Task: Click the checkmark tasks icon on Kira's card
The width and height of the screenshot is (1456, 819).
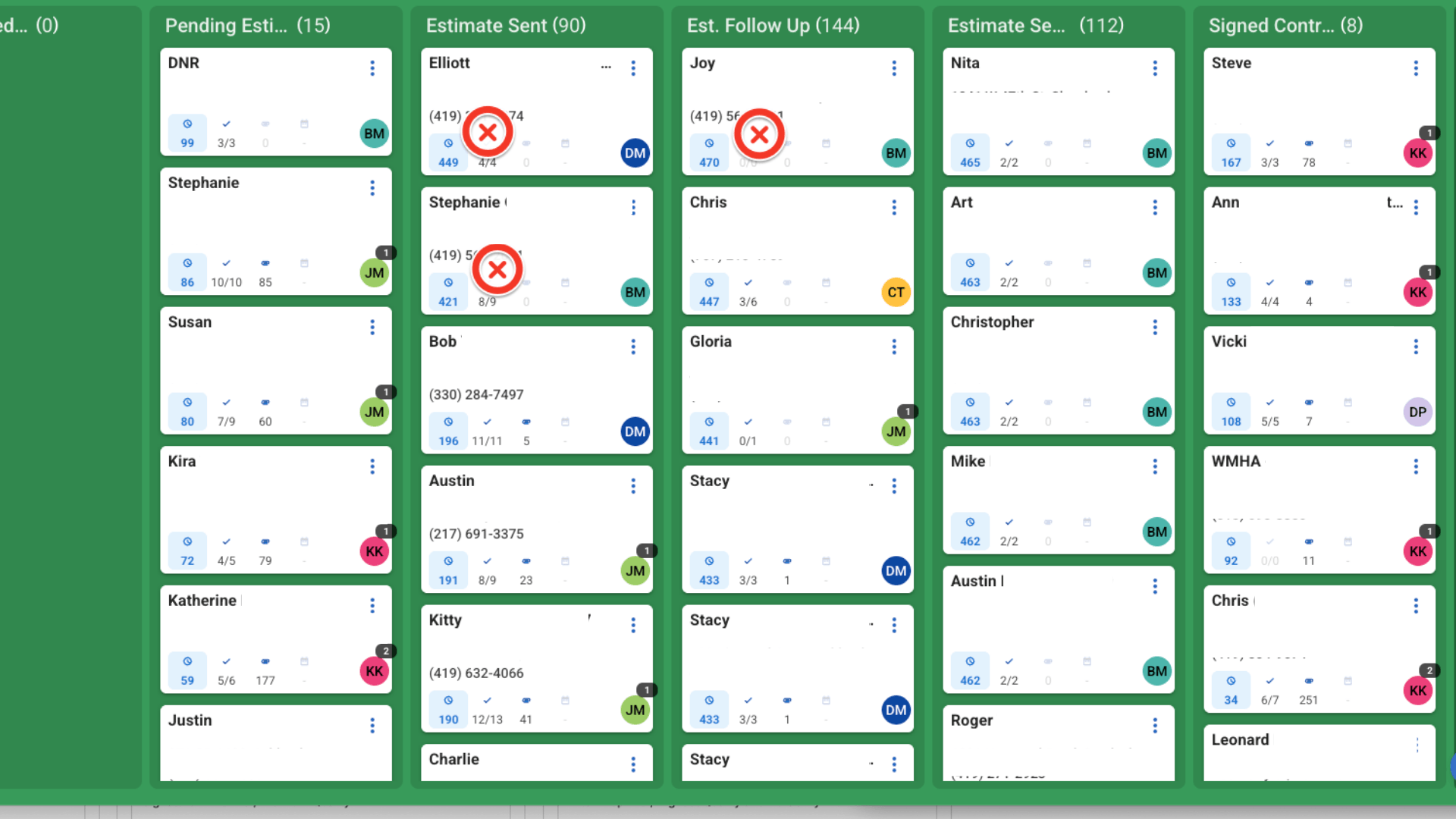Action: (x=226, y=541)
